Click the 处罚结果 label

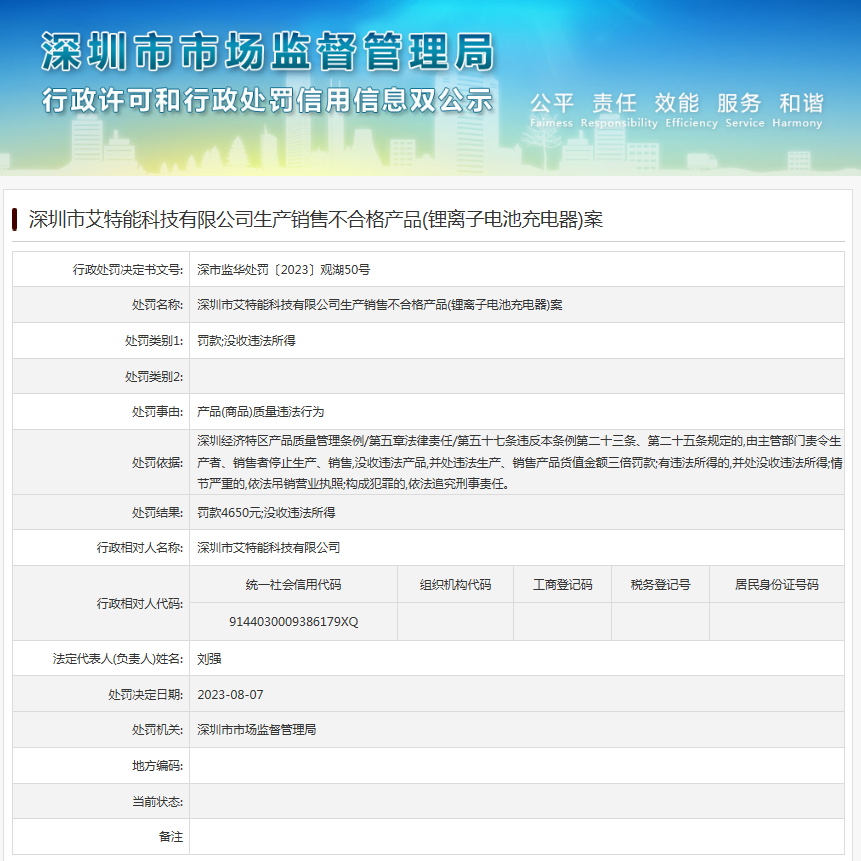click(157, 513)
